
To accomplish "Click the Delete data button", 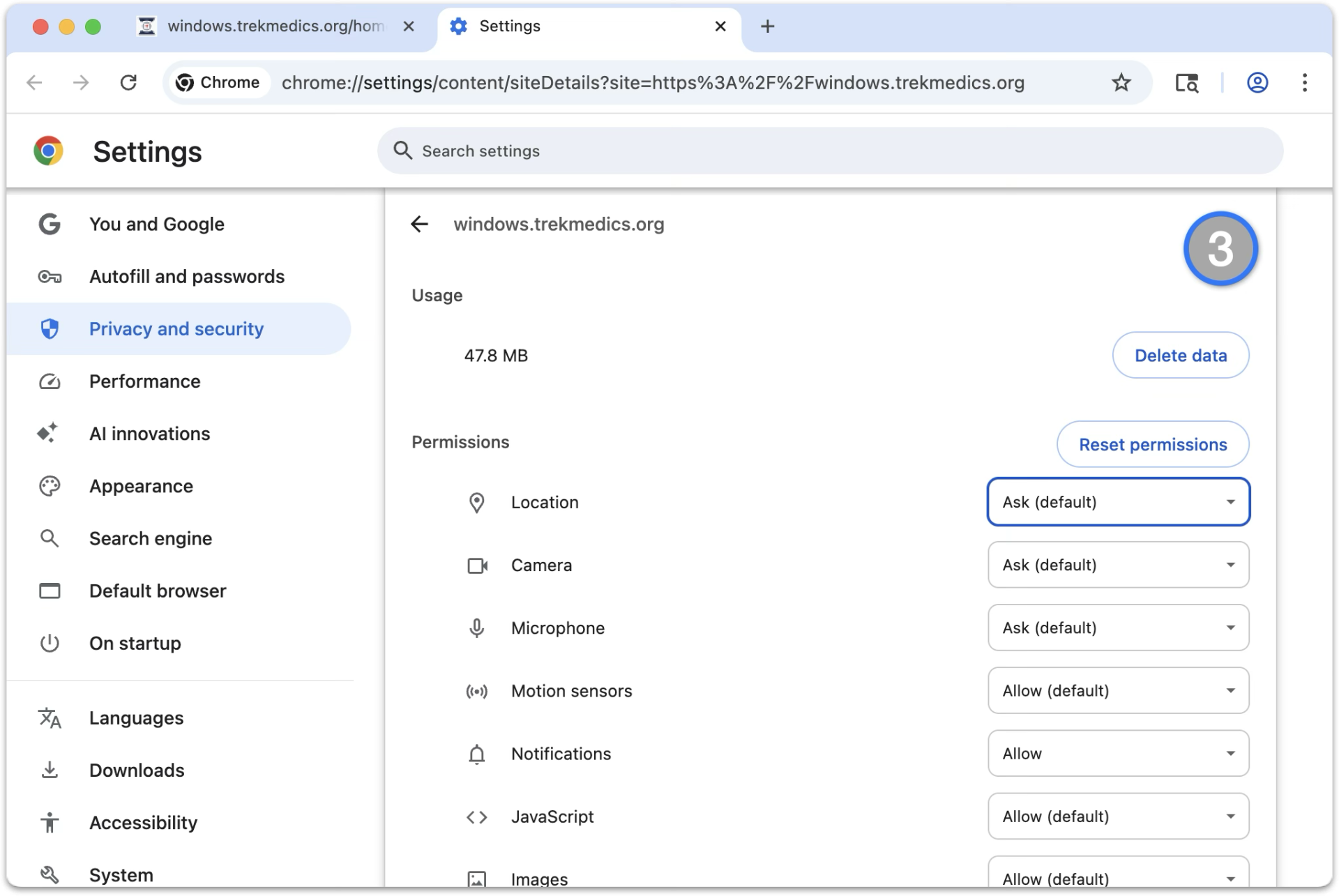I will [x=1180, y=356].
